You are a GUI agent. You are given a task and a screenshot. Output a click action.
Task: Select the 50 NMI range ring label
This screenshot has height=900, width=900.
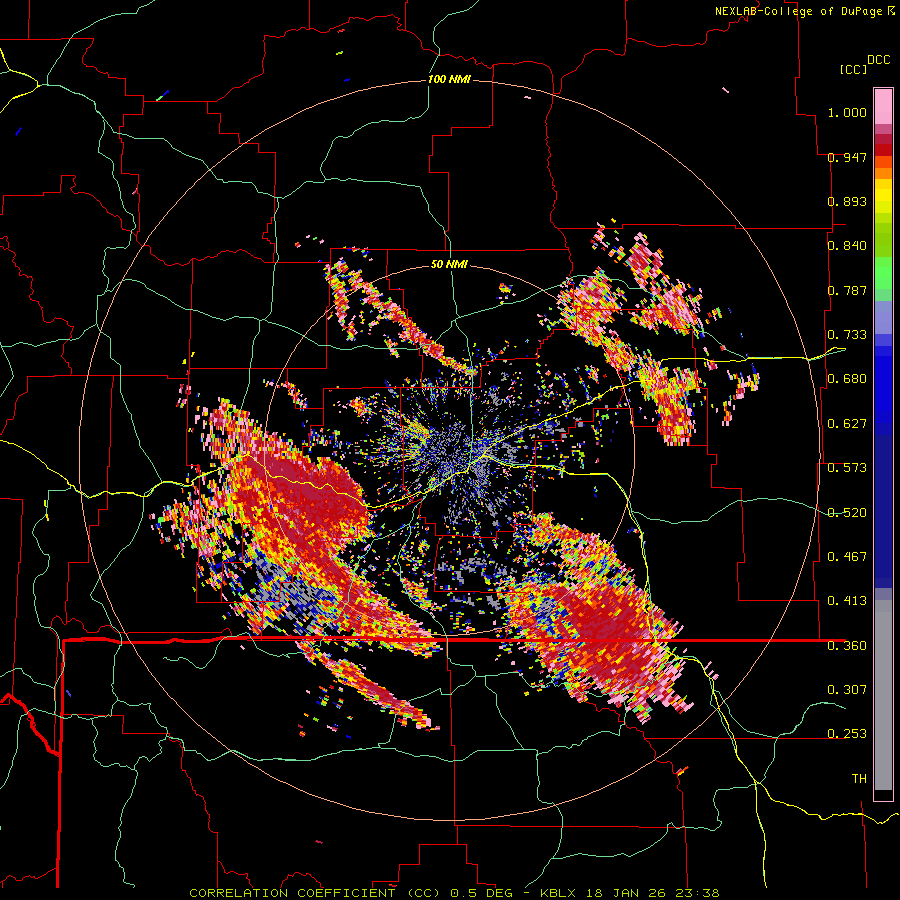[449, 265]
